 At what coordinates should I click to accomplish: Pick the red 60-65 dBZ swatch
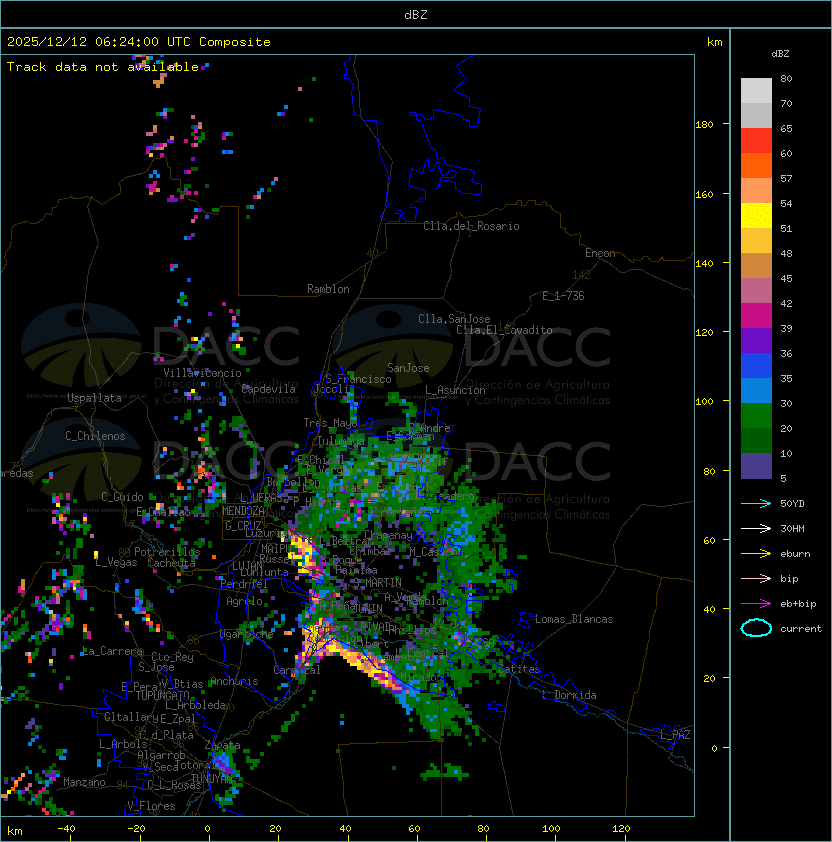(756, 141)
